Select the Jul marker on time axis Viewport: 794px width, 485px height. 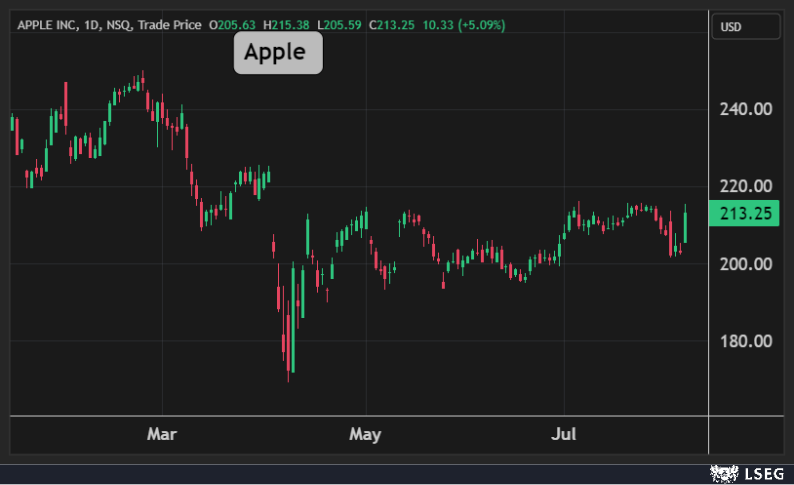[x=562, y=434]
